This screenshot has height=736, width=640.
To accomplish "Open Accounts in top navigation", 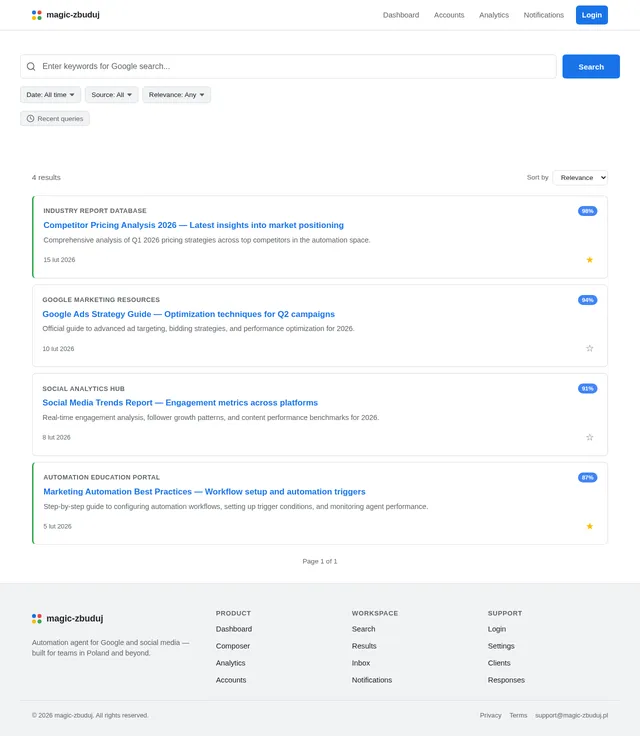I will tap(449, 15).
